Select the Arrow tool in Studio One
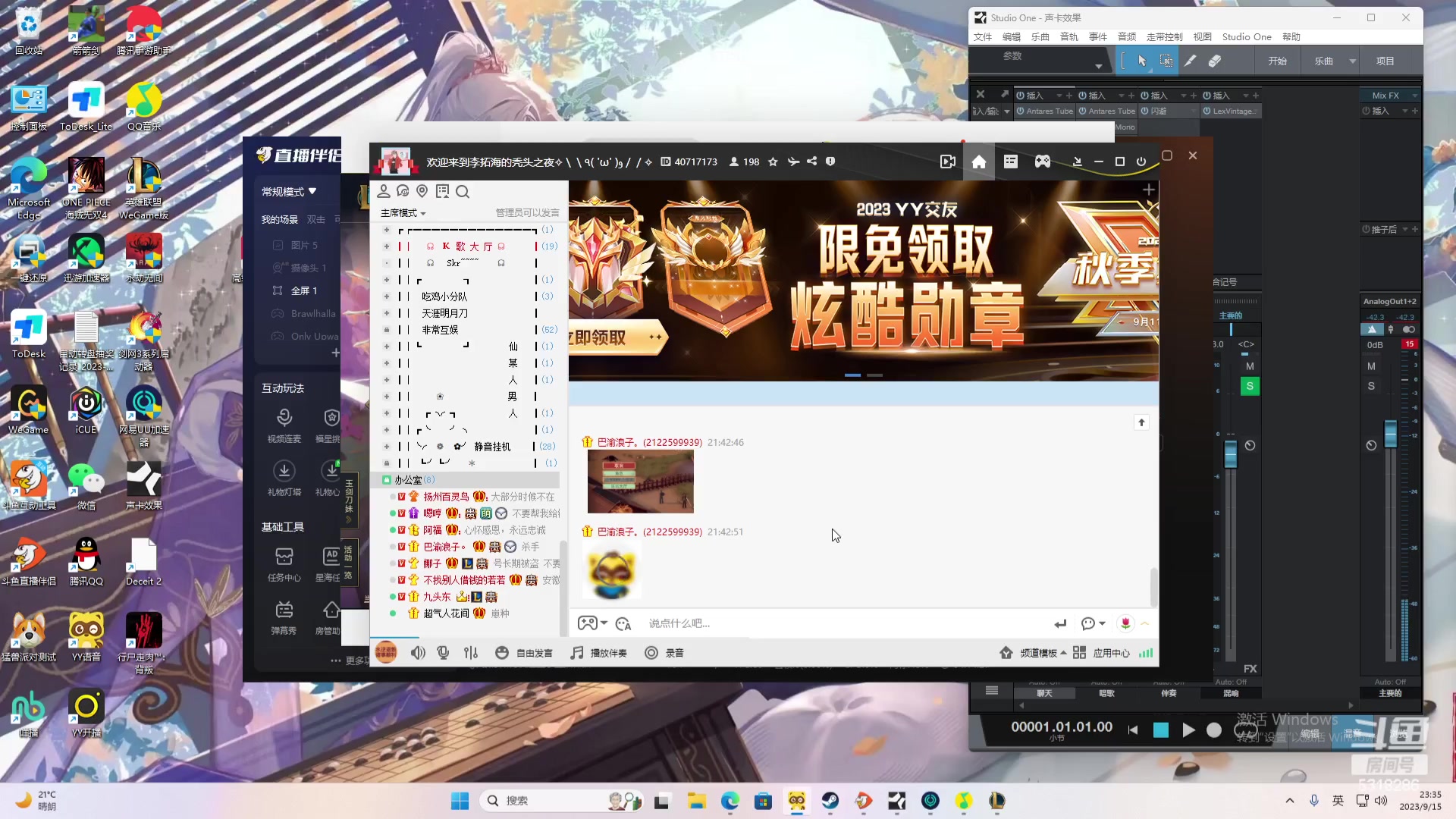Viewport: 1456px width, 819px height. (x=1142, y=61)
